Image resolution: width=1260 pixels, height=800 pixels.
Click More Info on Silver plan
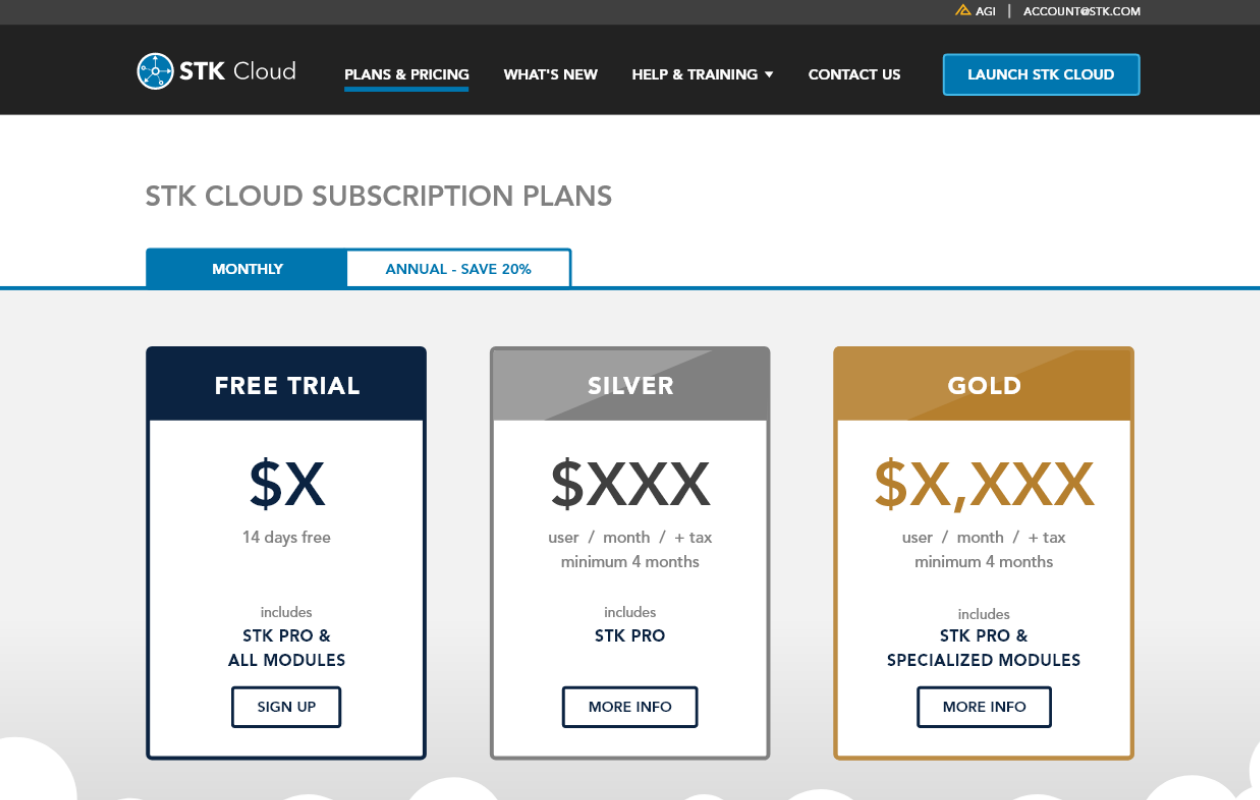pyautogui.click(x=630, y=707)
